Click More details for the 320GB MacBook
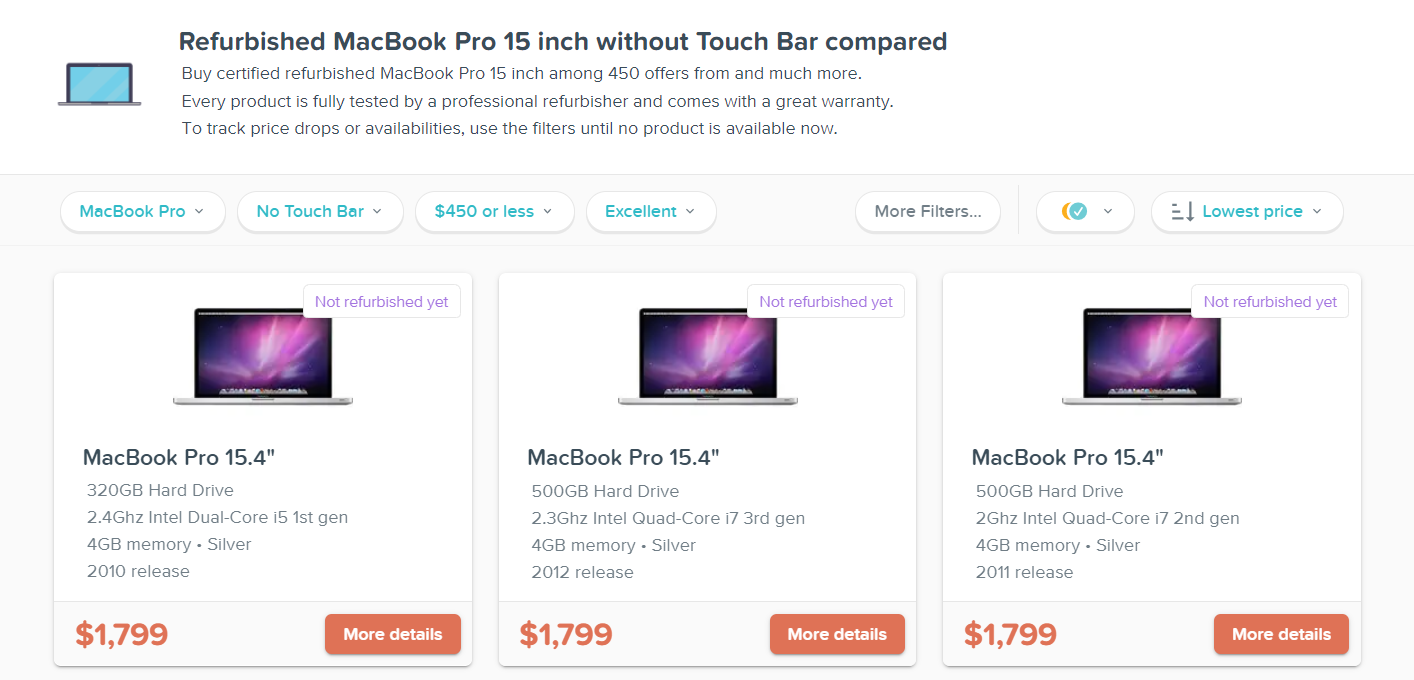The height and width of the screenshot is (680, 1414). click(392, 634)
